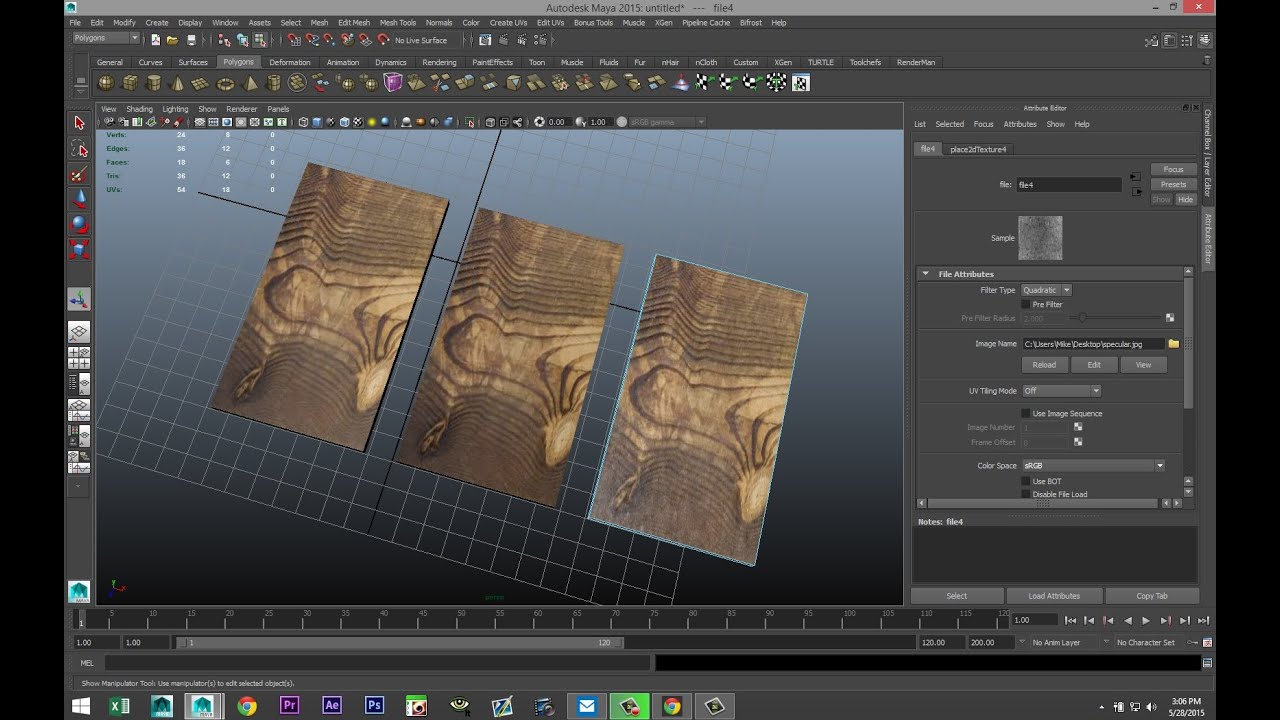
Task: Enable the Use BOT checkbox
Action: (x=1025, y=481)
